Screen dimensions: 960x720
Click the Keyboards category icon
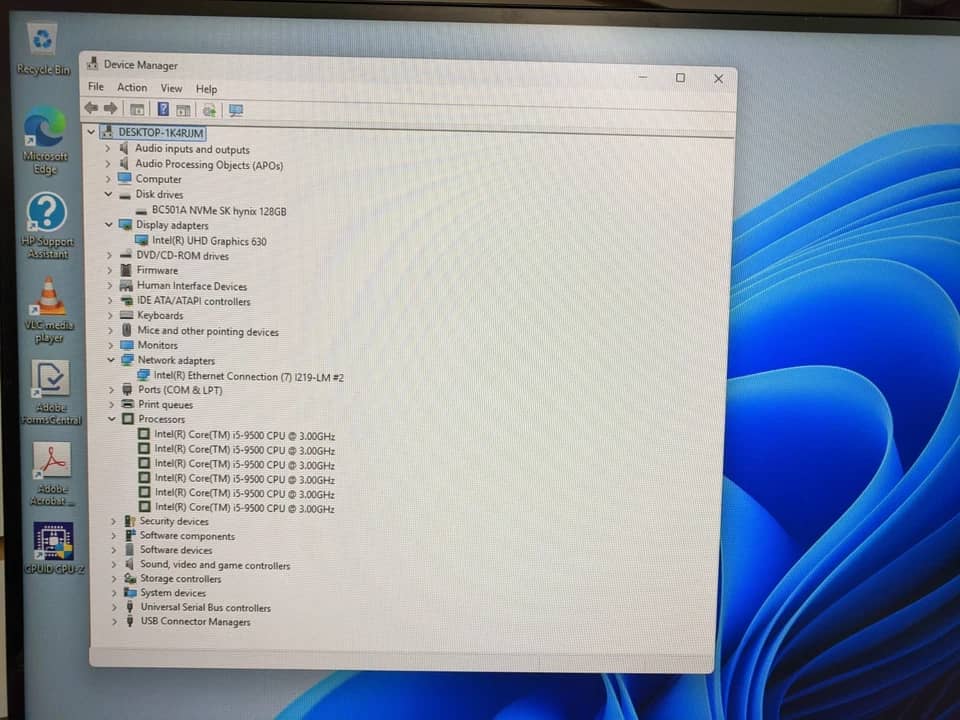click(127, 315)
